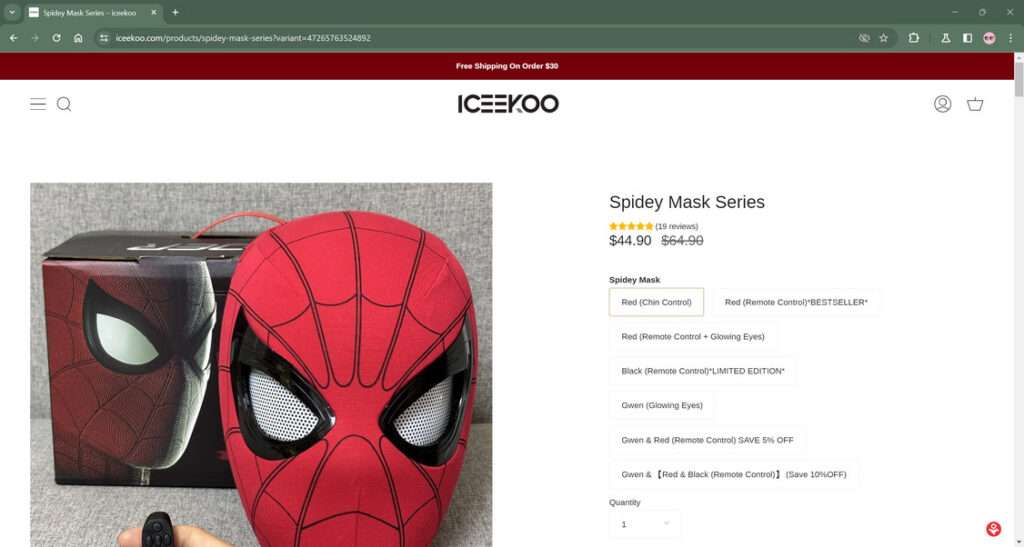
Task: Switch to the Spidey Mask Series tab
Action: tap(90, 13)
